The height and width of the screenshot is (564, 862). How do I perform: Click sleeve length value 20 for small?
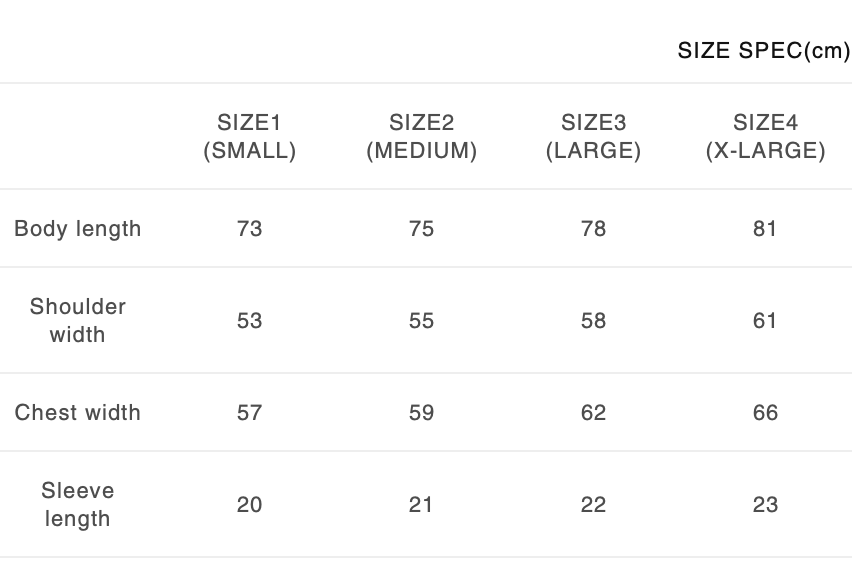249,505
